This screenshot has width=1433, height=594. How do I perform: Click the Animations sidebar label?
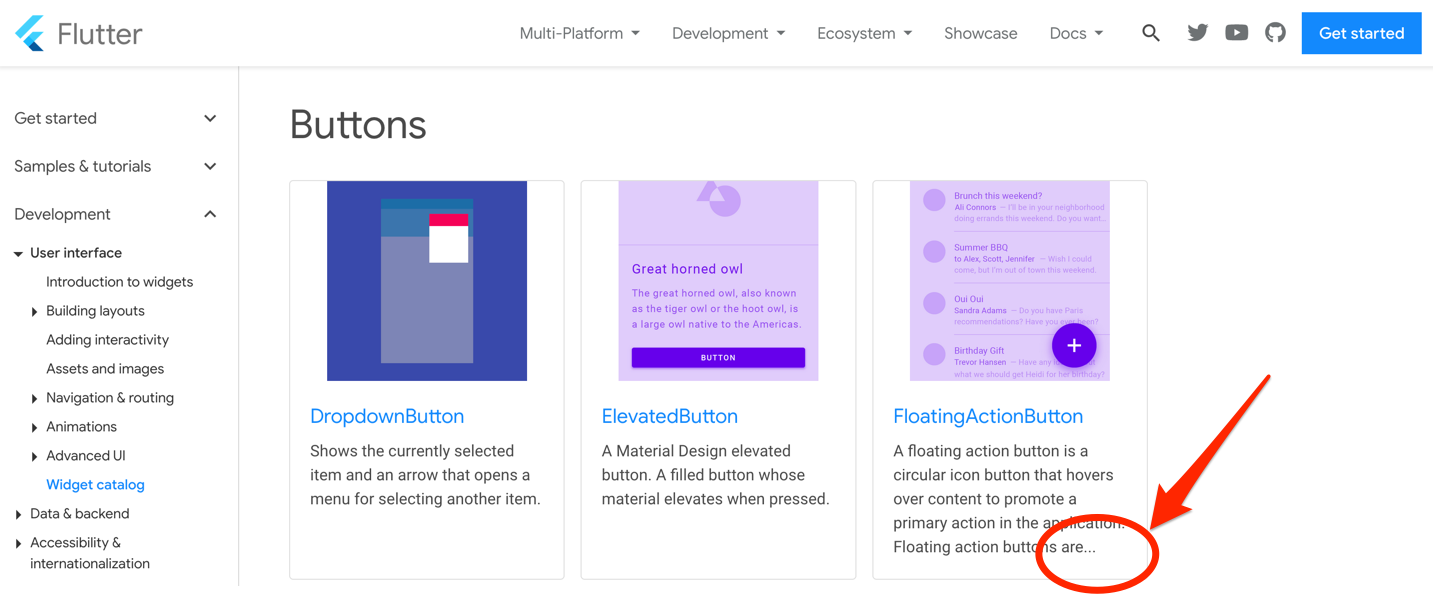coord(81,427)
